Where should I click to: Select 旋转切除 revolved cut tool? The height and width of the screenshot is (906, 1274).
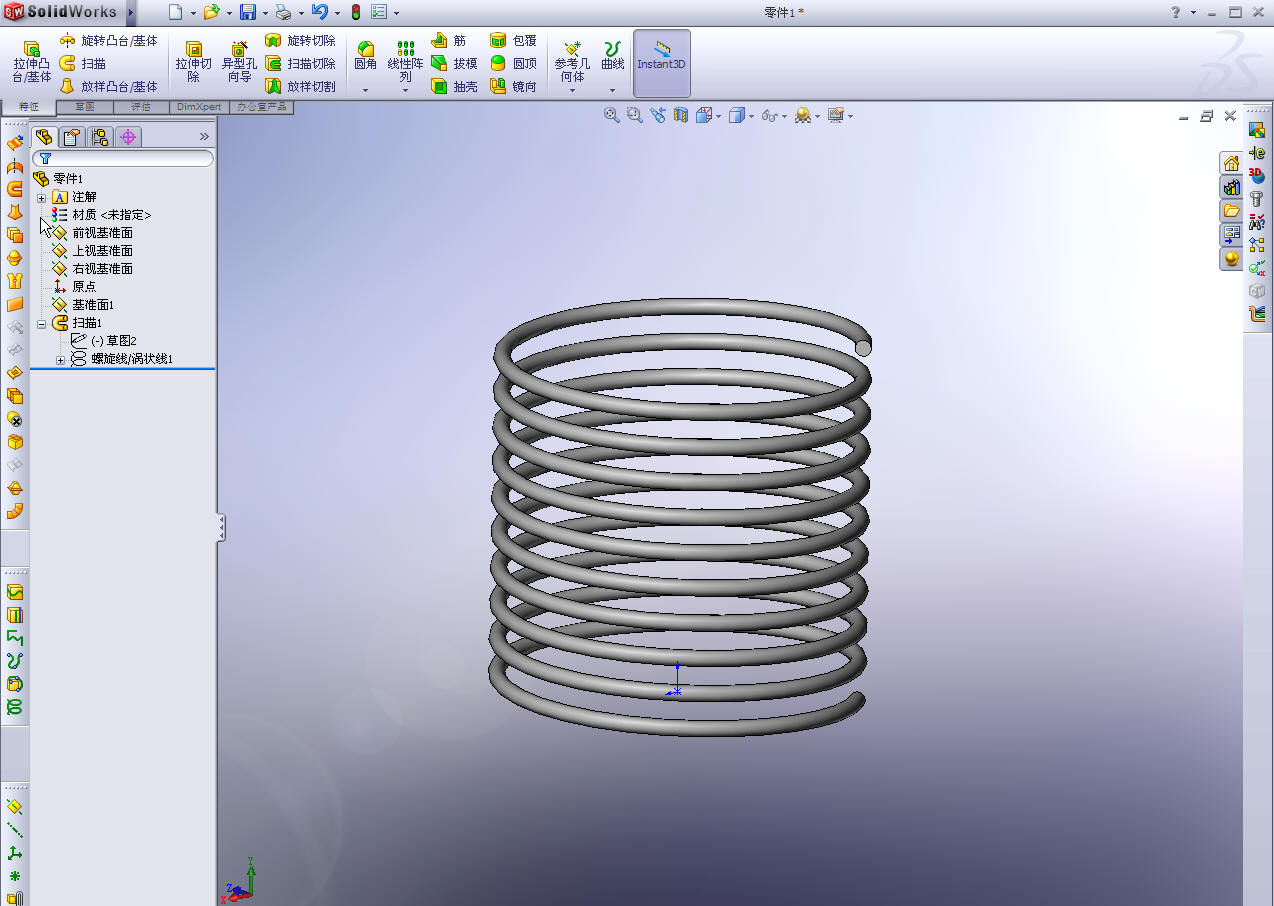[x=300, y=41]
